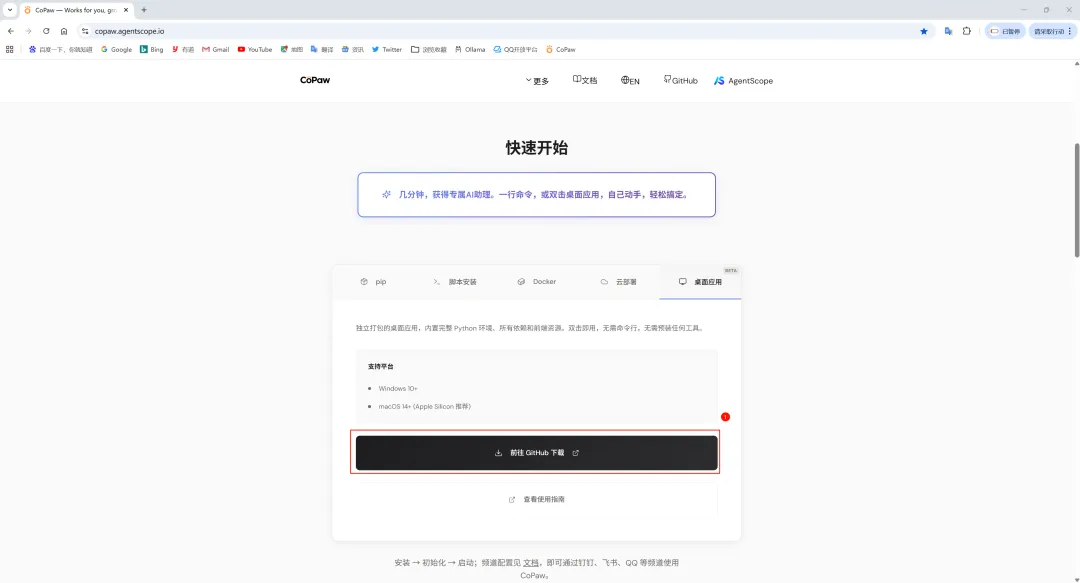Open the browser home page
1080x583 pixels.
64,31
